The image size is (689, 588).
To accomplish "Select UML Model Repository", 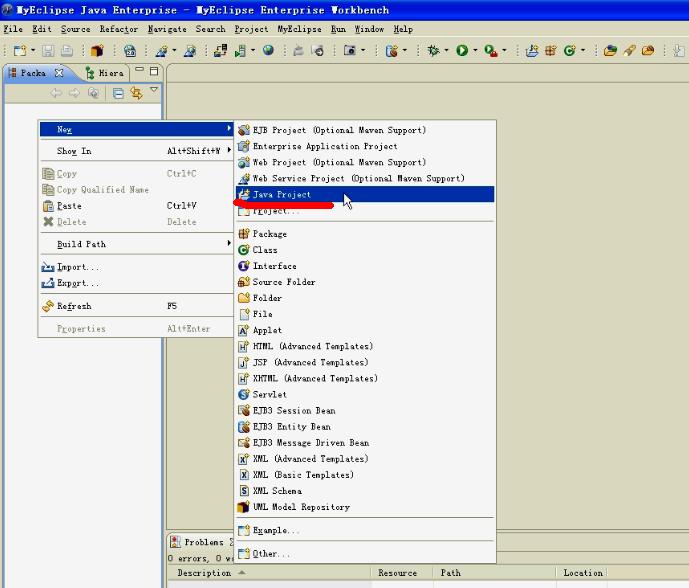I will tap(365, 507).
